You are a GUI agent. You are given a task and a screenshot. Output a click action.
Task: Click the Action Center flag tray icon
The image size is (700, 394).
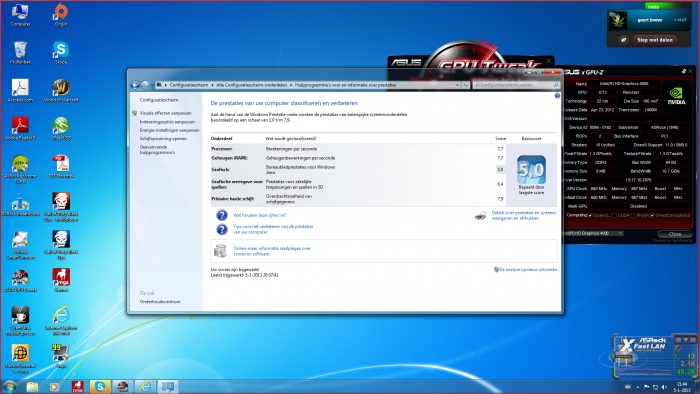pyautogui.click(x=646, y=387)
